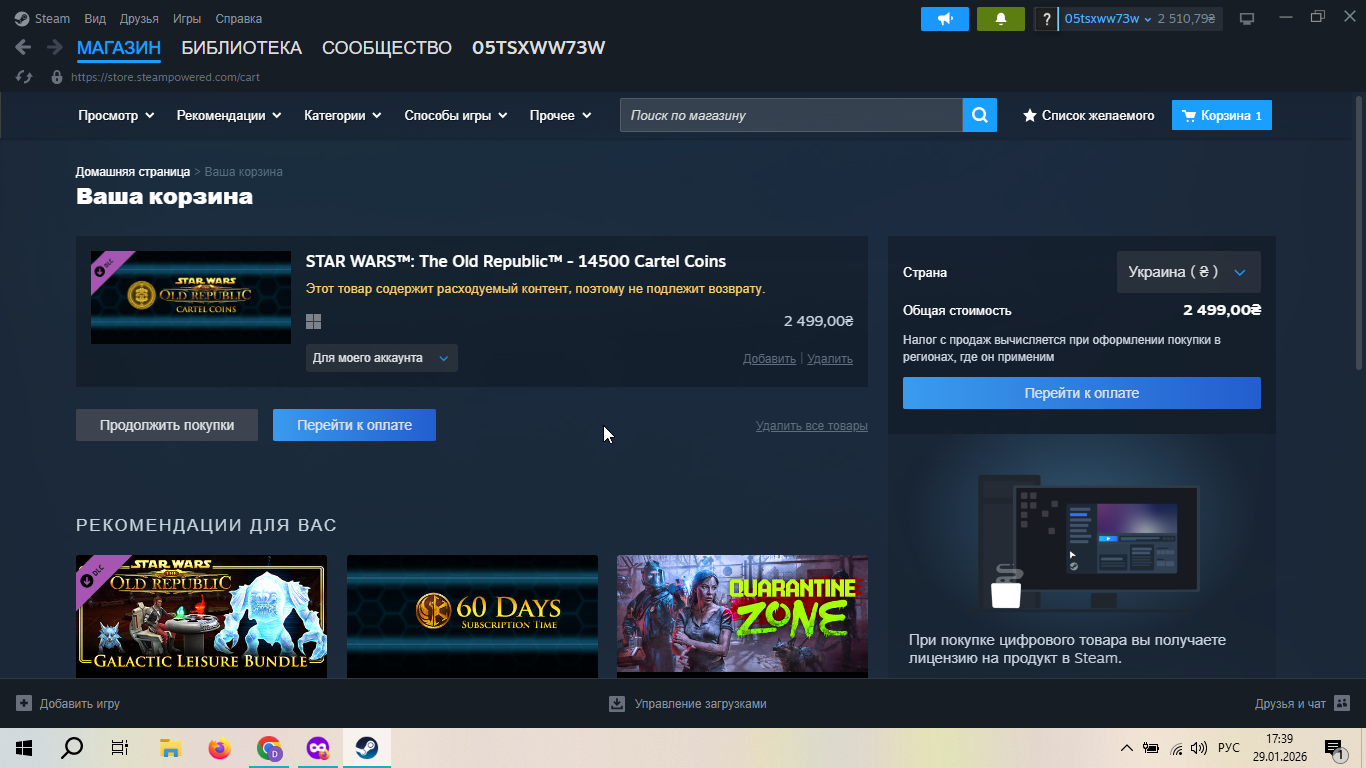Open the announcements megaphone button
This screenshot has width=1366, height=768.
click(945, 19)
